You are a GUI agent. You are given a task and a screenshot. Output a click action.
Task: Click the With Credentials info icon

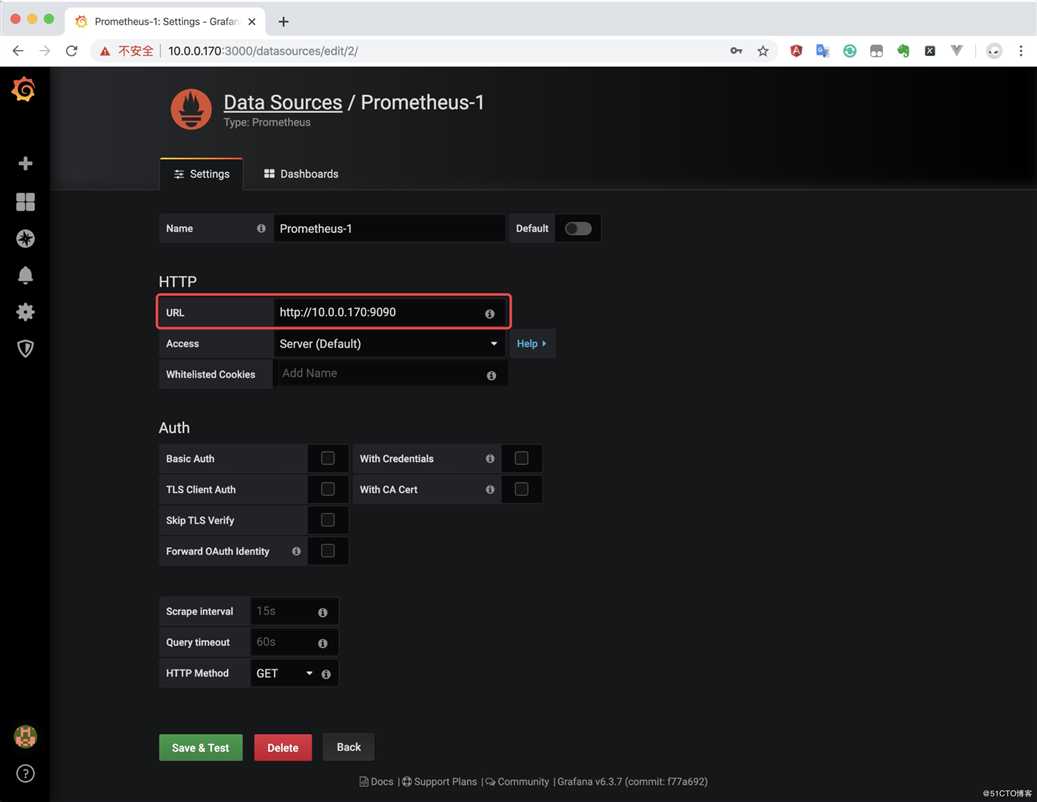489,458
